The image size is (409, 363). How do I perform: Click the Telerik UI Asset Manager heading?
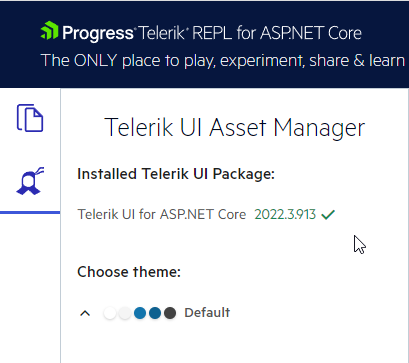235,127
